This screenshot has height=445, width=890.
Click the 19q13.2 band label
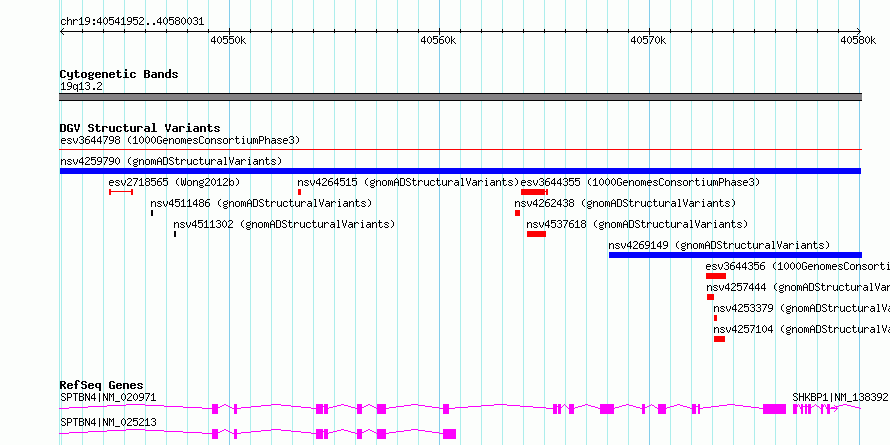click(x=81, y=87)
